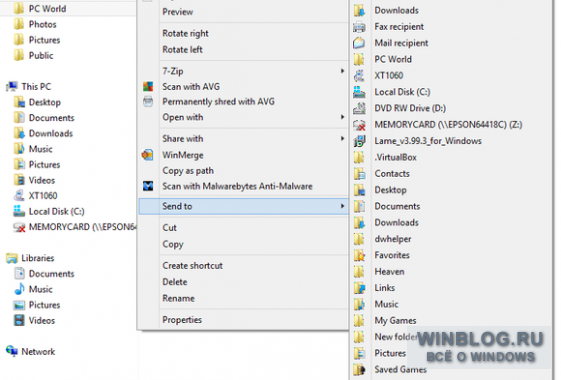Click the DVD RW Drive (D:) icon
Image resolution: width=561 pixels, height=380 pixels.
click(359, 108)
